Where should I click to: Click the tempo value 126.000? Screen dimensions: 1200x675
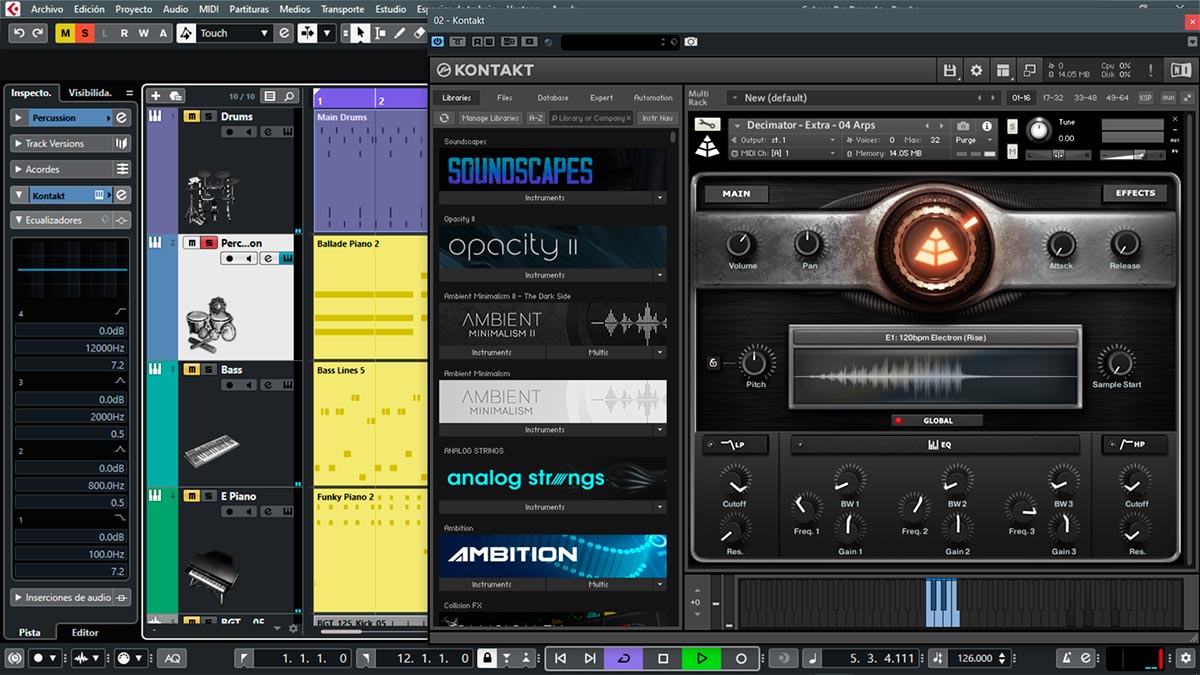[976, 658]
